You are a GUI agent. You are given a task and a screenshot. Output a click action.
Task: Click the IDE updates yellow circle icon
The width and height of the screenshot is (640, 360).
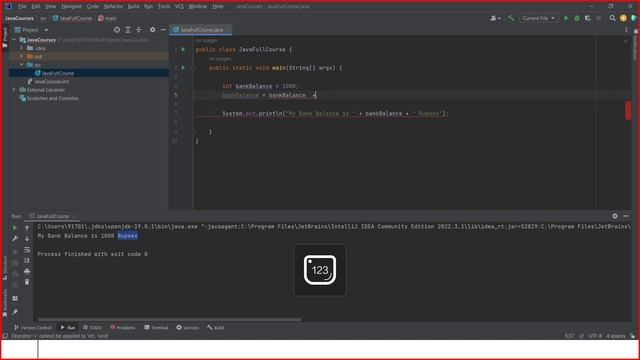pyautogui.click(x=623, y=18)
